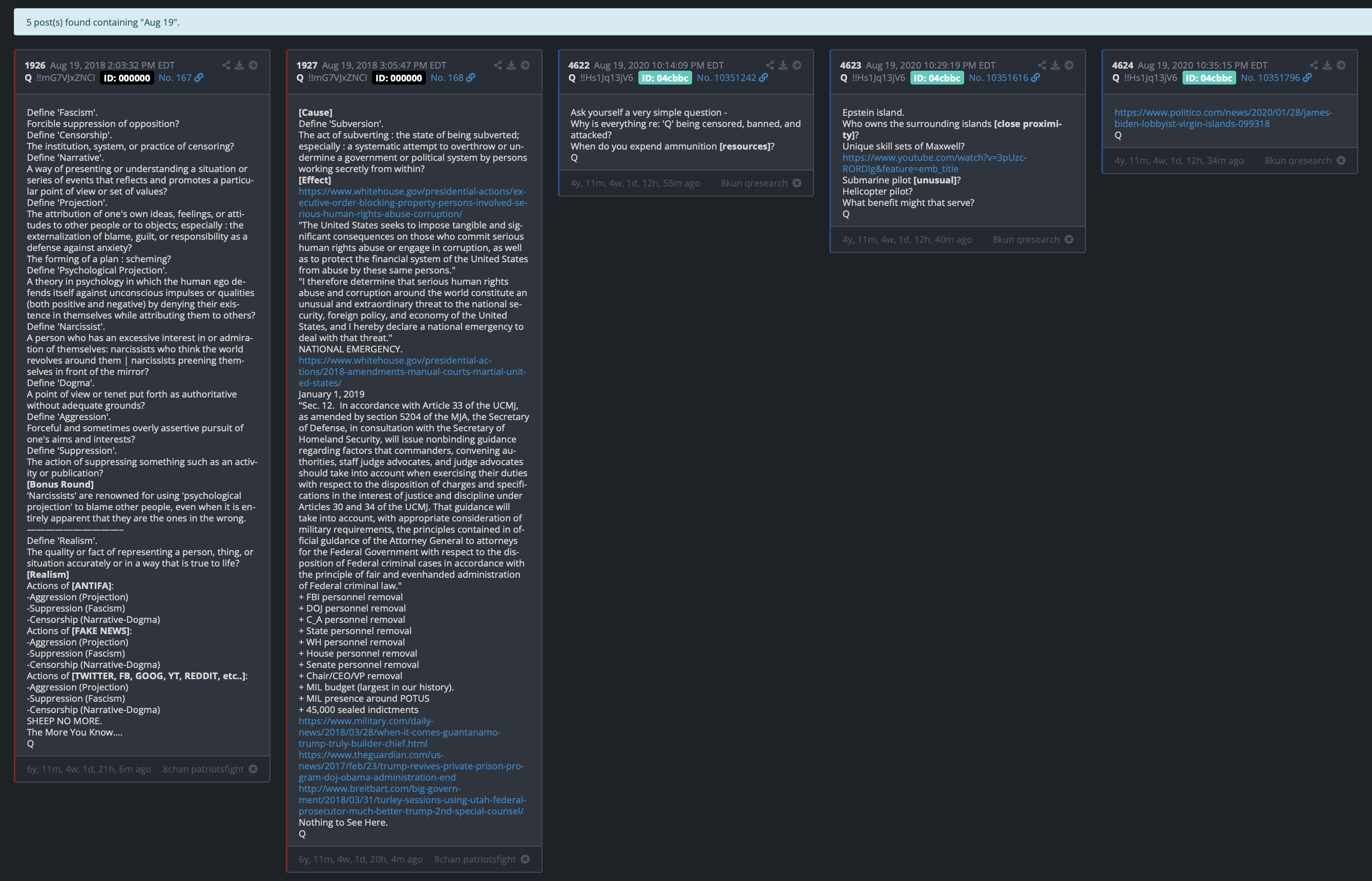Click '[Bonus Round]' text in post 1926
The width and height of the screenshot is (1372, 881).
tap(60, 484)
